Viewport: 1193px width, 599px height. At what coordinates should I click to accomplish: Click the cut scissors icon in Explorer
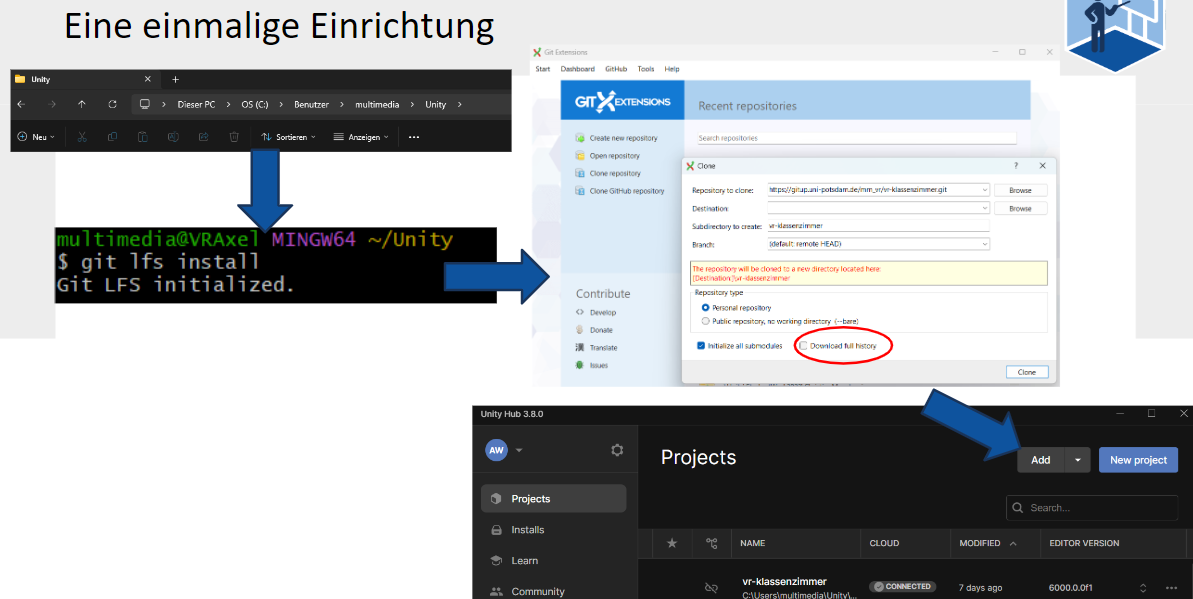pyautogui.click(x=82, y=137)
